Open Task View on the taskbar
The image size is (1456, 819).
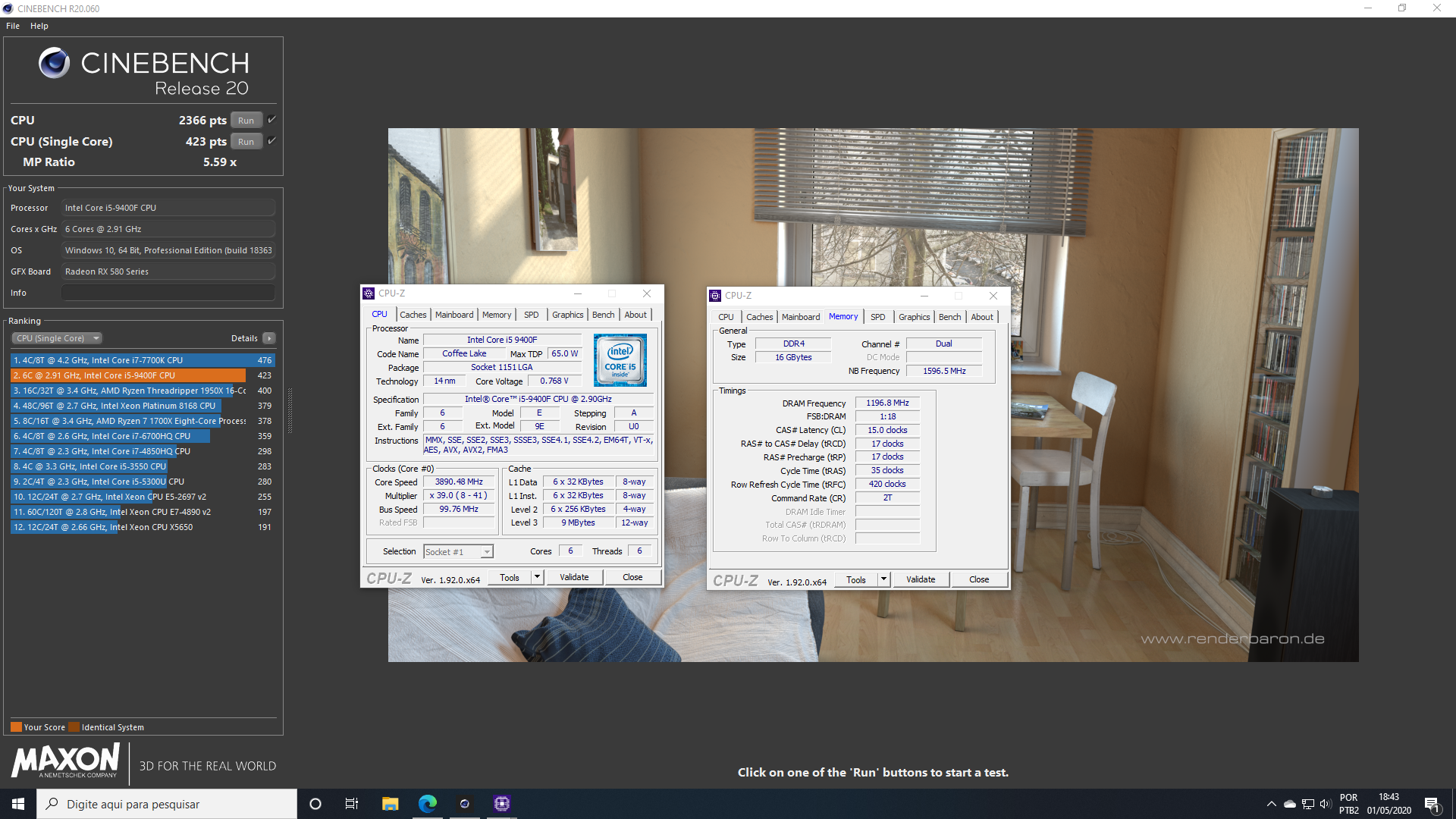(x=352, y=804)
